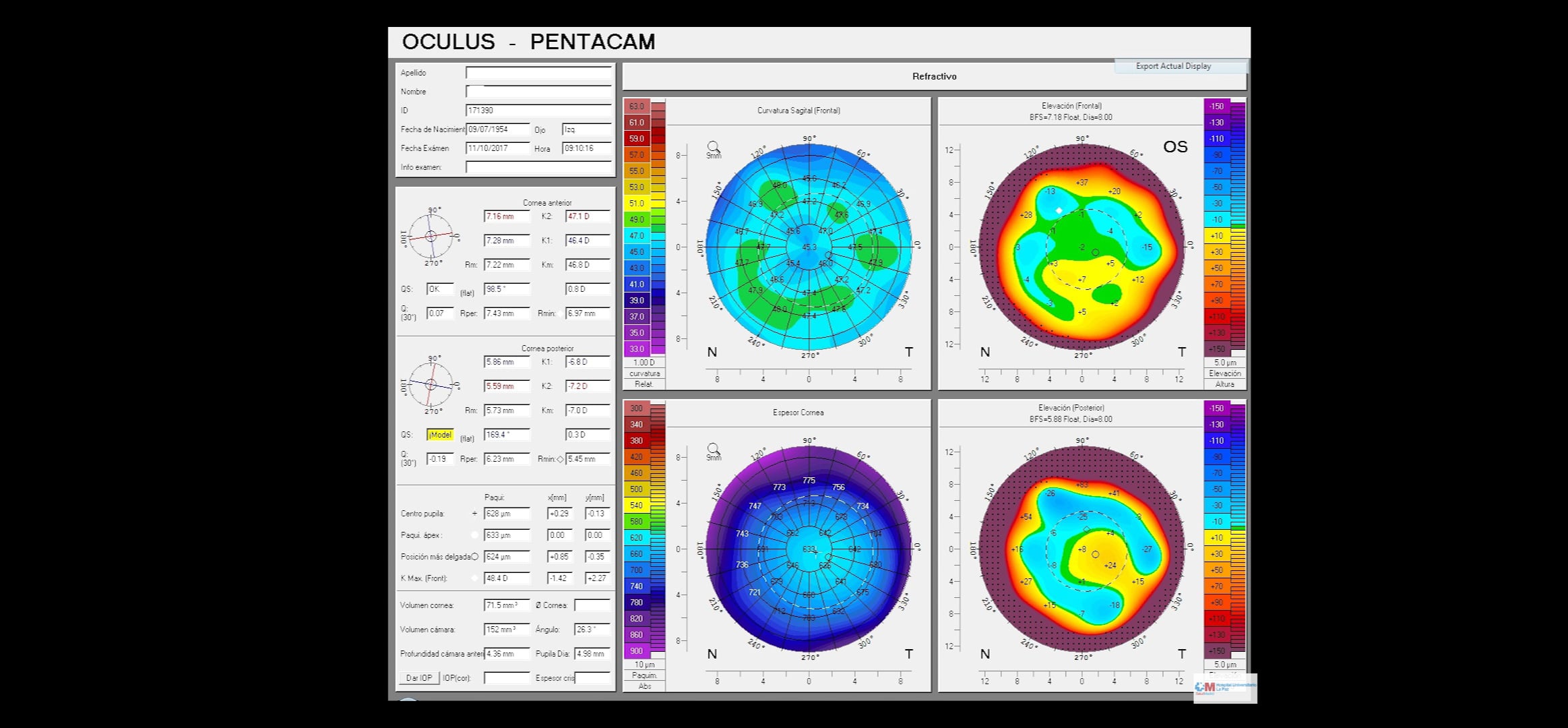Image resolution: width=1568 pixels, height=728 pixels.
Task: Select posterior Km value -7.0 D
Action: (x=588, y=411)
